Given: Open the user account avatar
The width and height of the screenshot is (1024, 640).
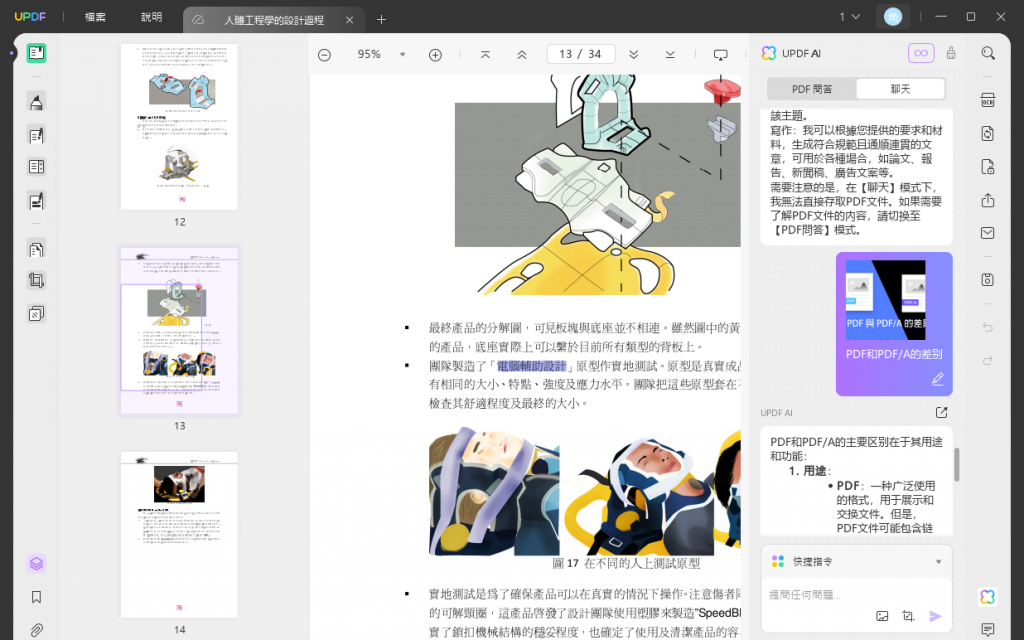Looking at the screenshot, I should [893, 17].
